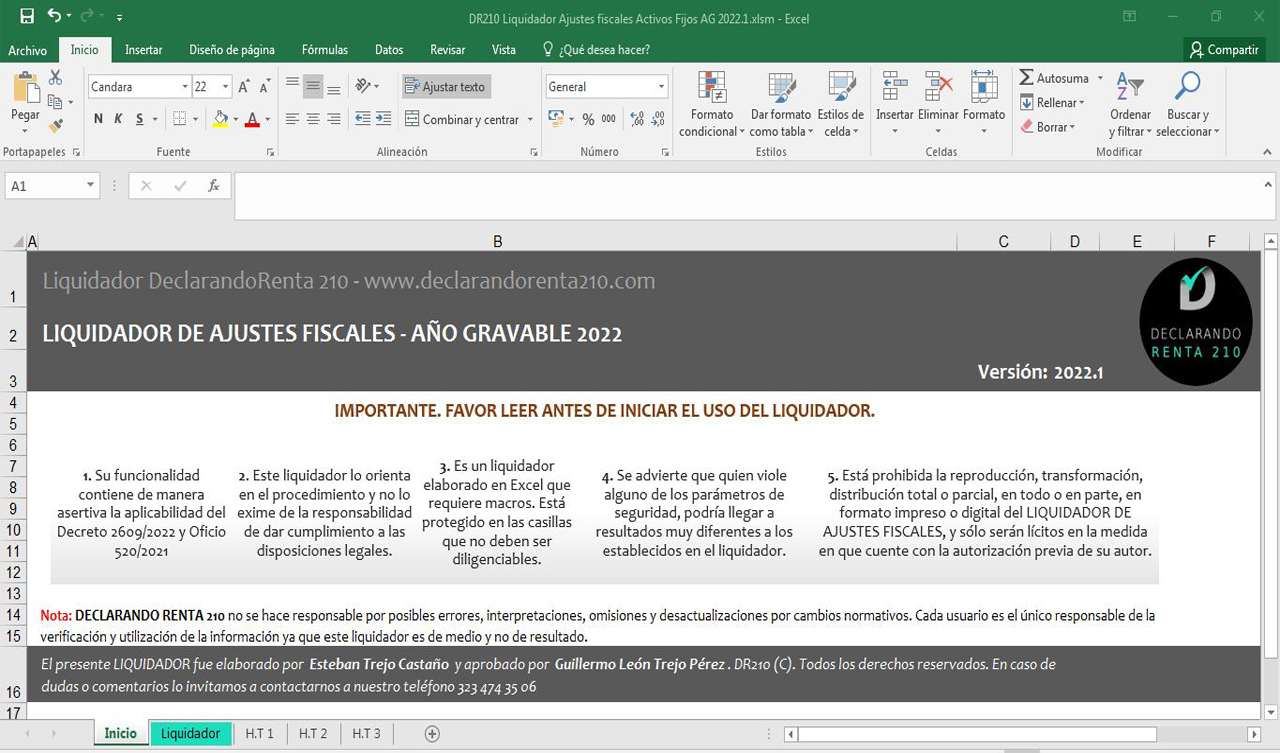Toggle italic (K) formatting
1280x753 pixels.
point(118,119)
